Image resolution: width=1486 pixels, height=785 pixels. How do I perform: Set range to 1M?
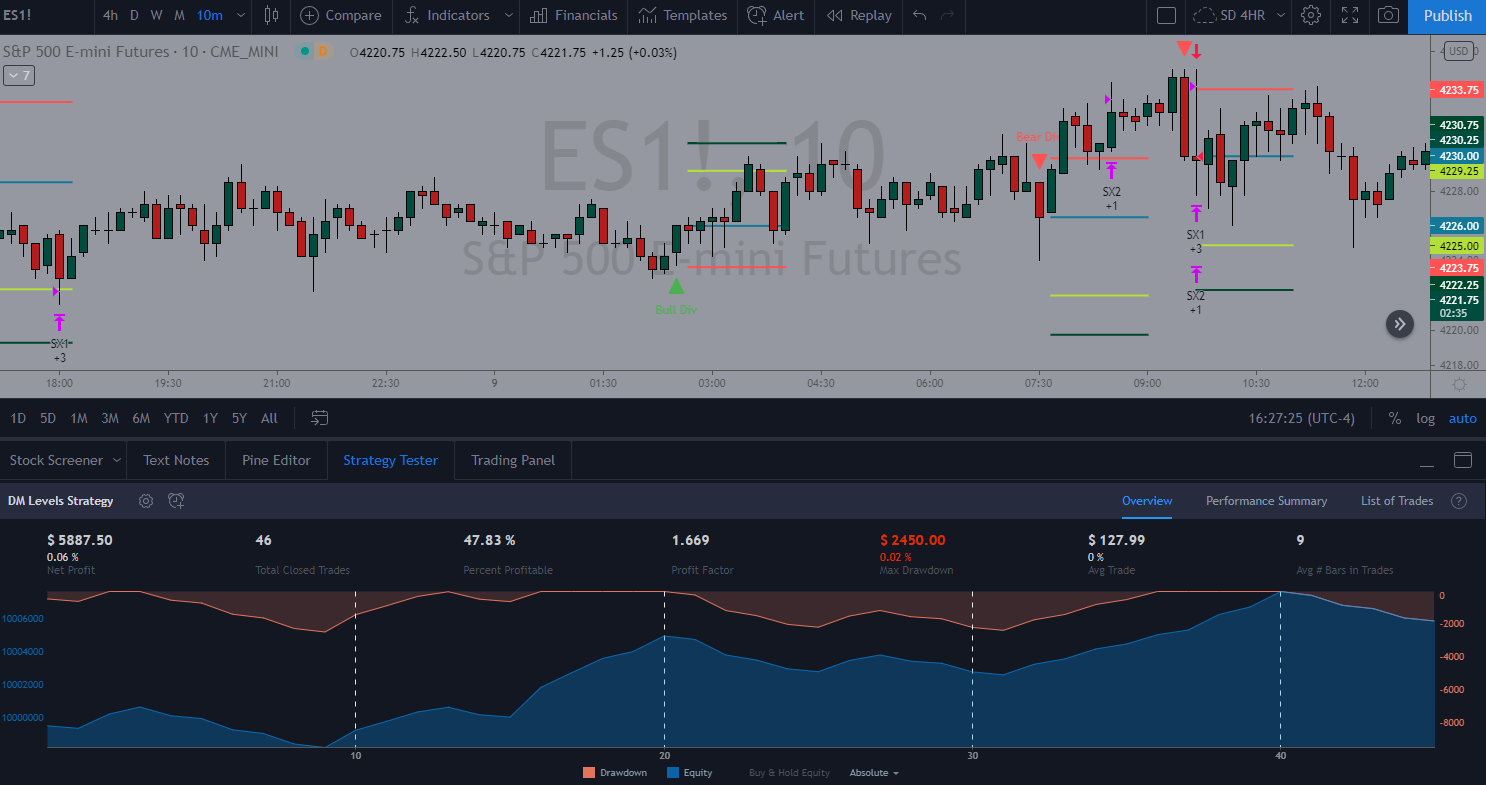click(79, 418)
